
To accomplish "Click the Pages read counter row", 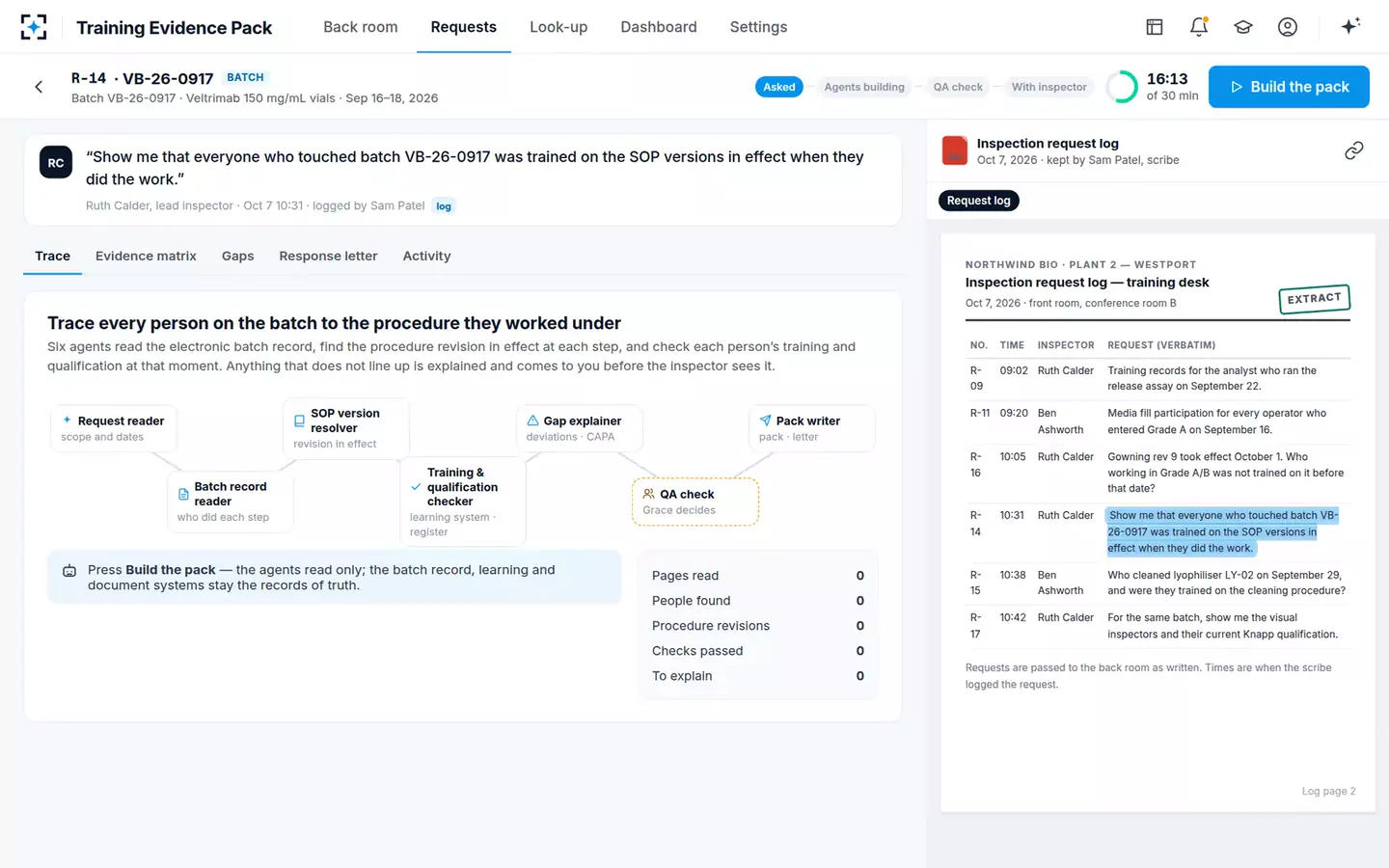I will (758, 576).
